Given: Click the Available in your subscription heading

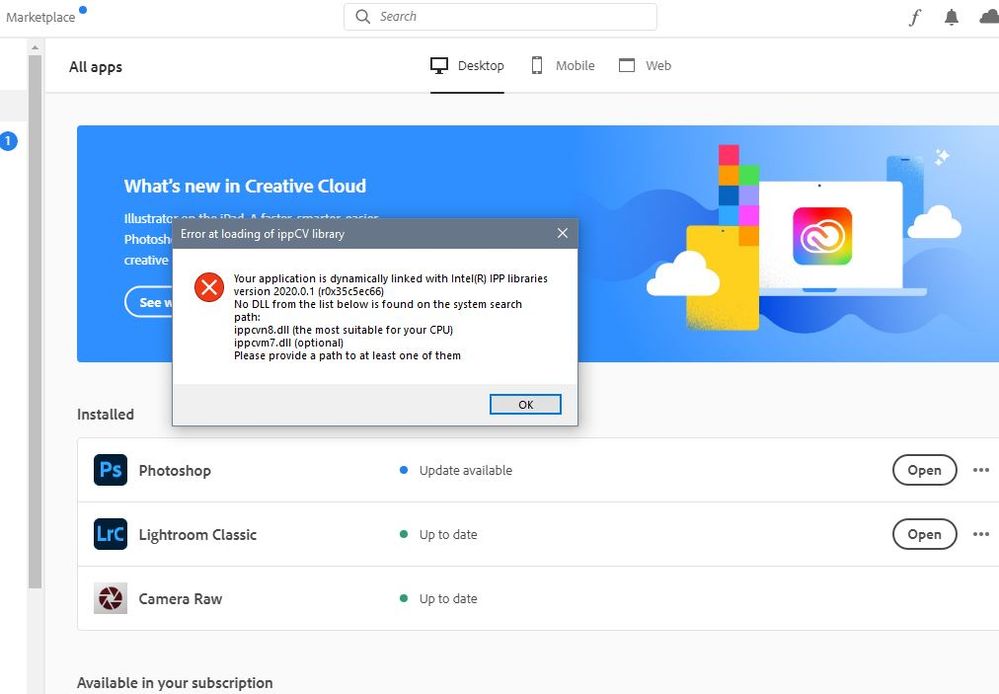Looking at the screenshot, I should 175,683.
